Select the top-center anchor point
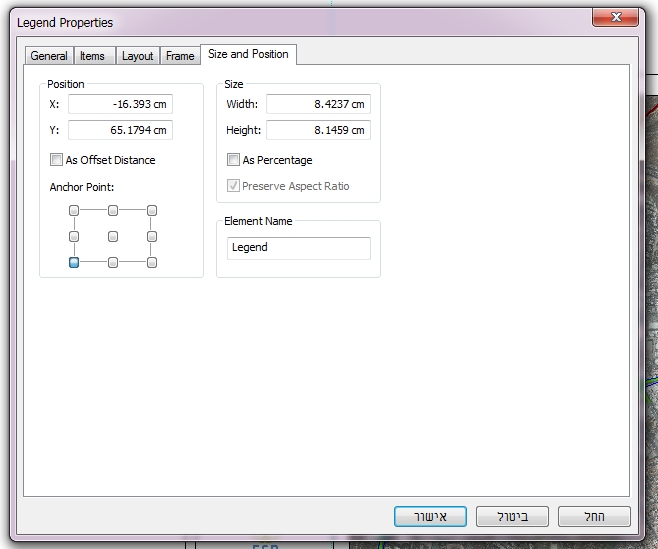The width and height of the screenshot is (658, 549). 113,210
